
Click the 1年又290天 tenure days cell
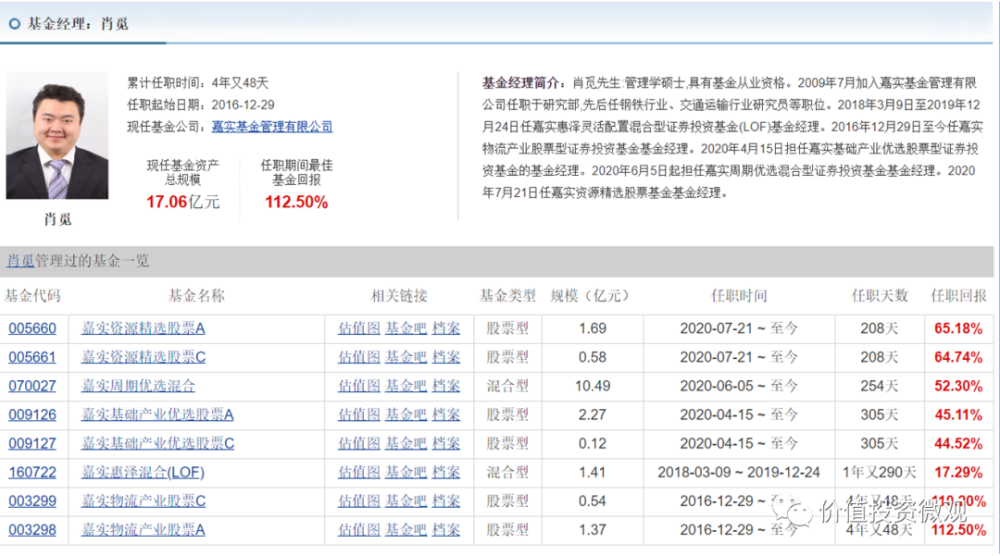[x=879, y=472]
